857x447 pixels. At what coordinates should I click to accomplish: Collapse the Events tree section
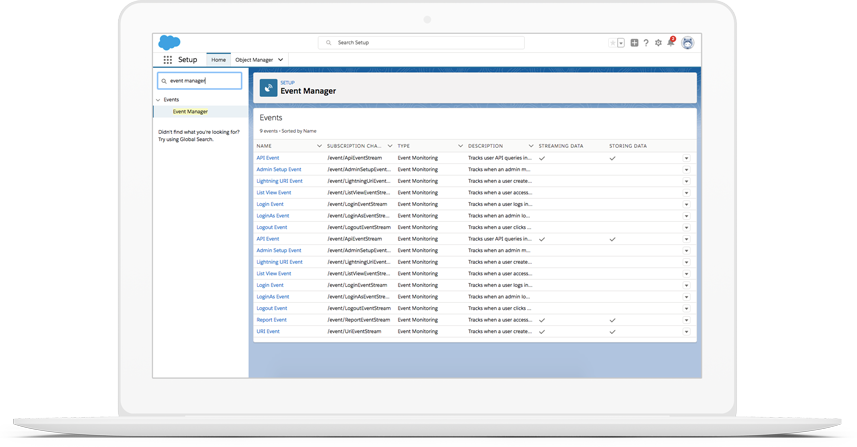[x=159, y=100]
